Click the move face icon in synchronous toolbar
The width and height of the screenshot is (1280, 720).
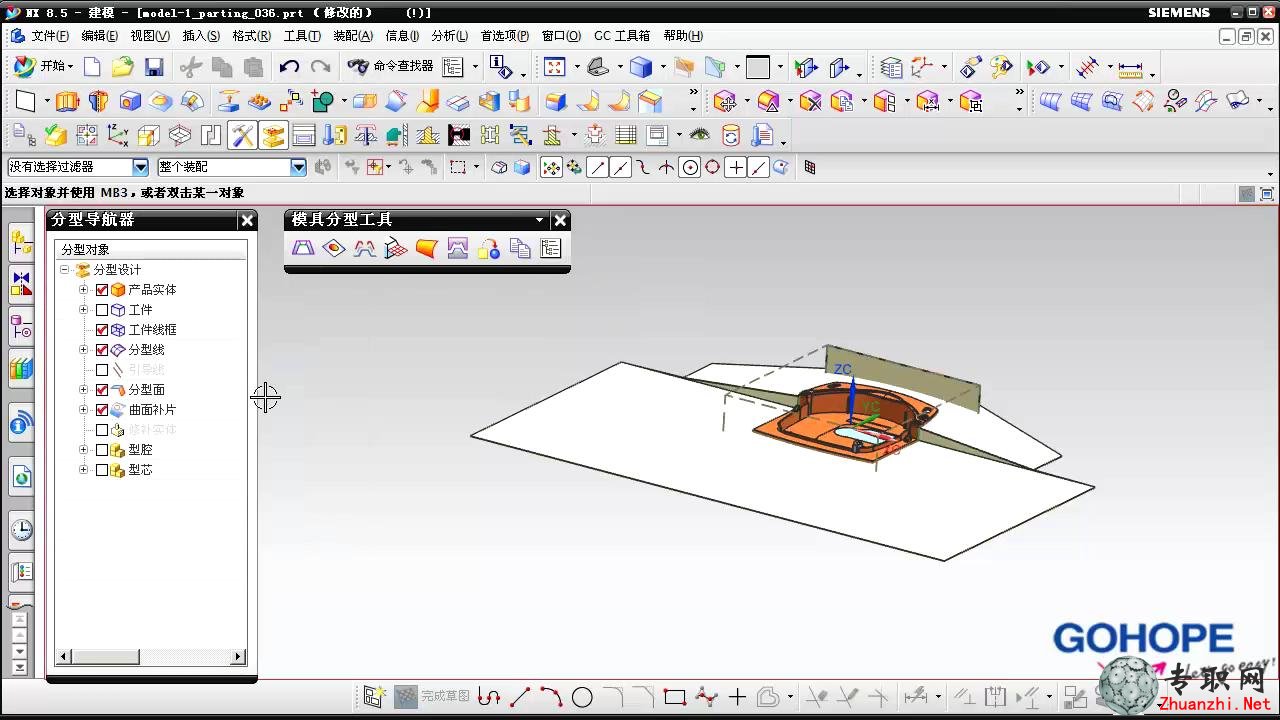[727, 101]
